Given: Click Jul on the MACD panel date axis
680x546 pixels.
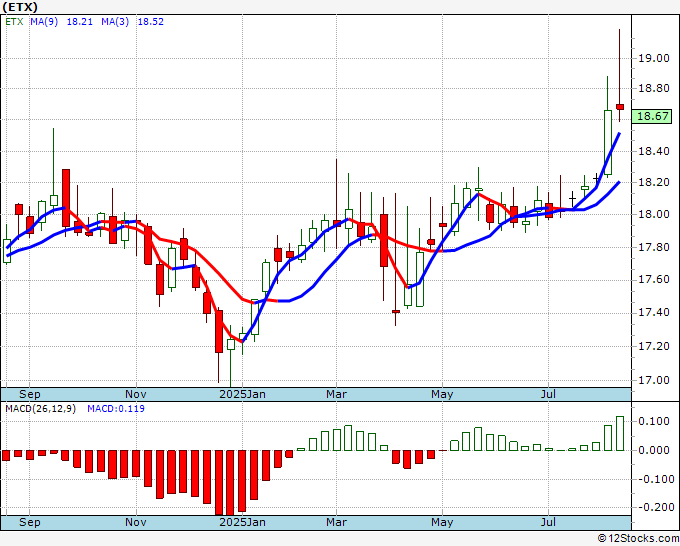Looking at the screenshot, I should tap(549, 522).
